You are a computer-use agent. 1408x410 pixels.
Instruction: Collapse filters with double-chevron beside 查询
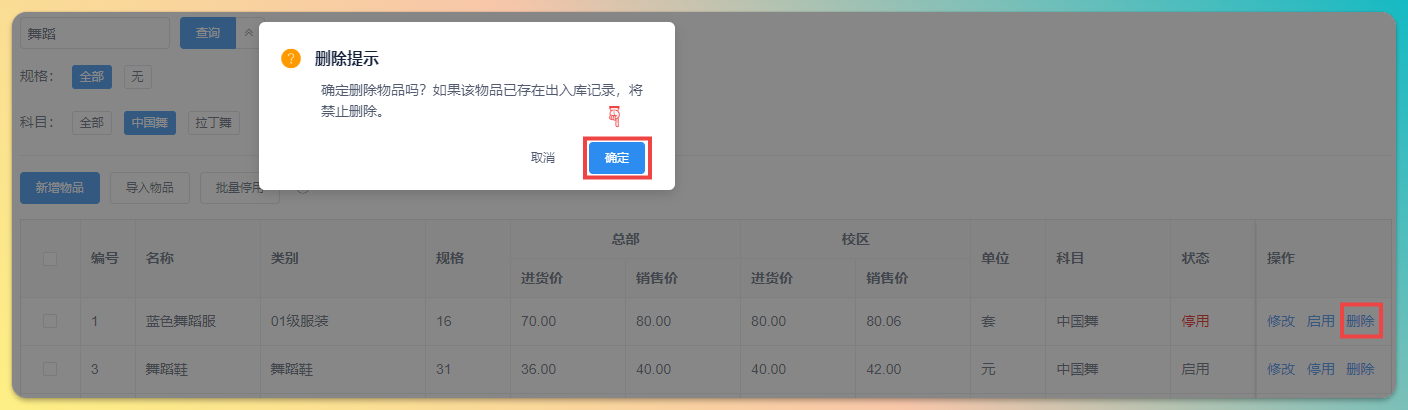tap(248, 33)
